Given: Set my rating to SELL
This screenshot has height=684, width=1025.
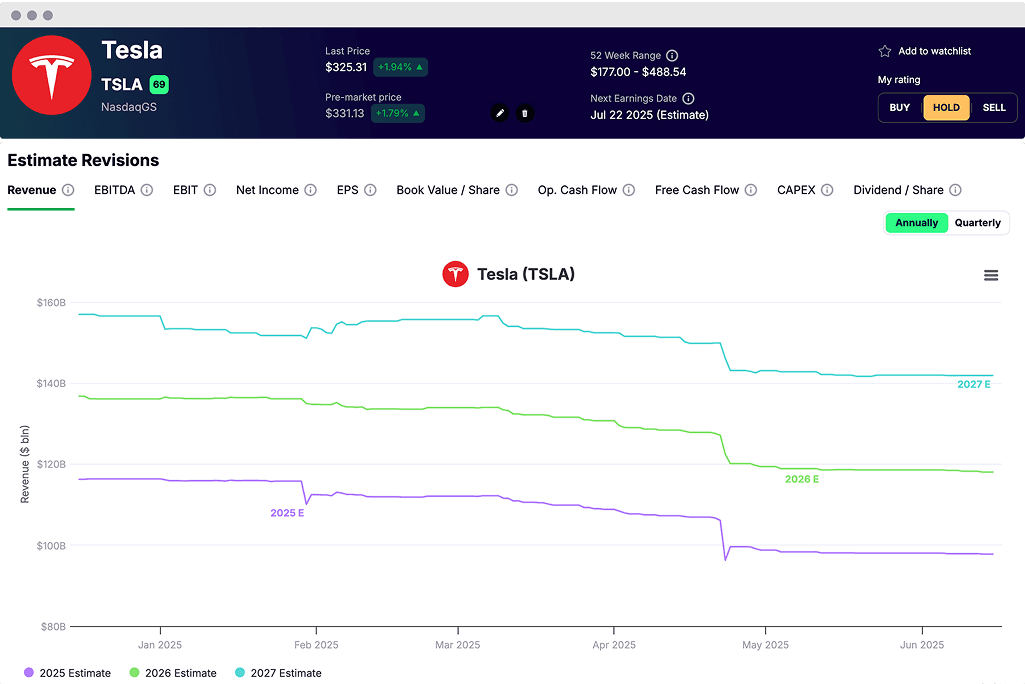Looking at the screenshot, I should tap(994, 108).
